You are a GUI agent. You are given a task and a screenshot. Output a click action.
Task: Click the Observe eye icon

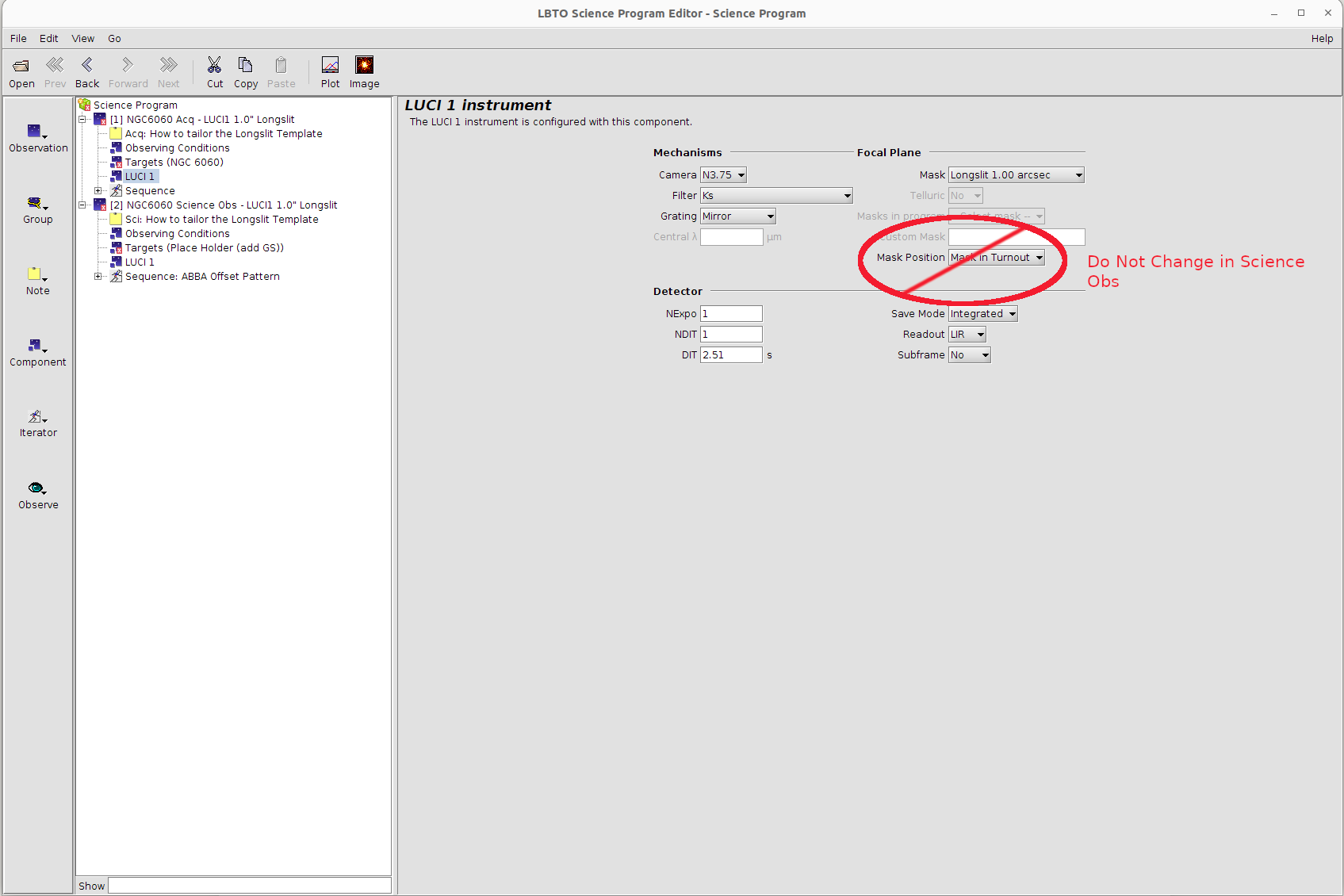click(37, 489)
